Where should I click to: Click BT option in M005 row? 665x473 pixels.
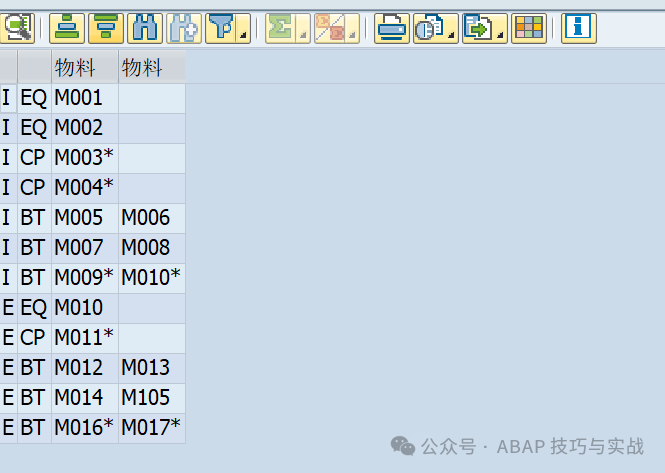point(34,218)
